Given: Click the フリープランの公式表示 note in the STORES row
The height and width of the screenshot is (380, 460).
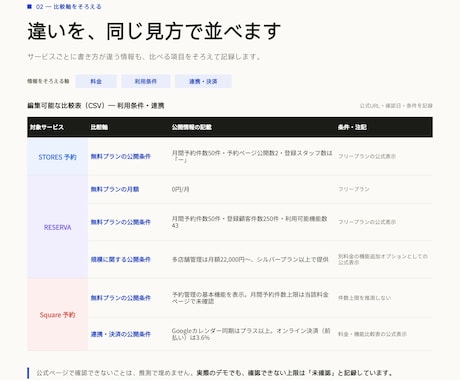Looking at the screenshot, I should coord(367,156).
